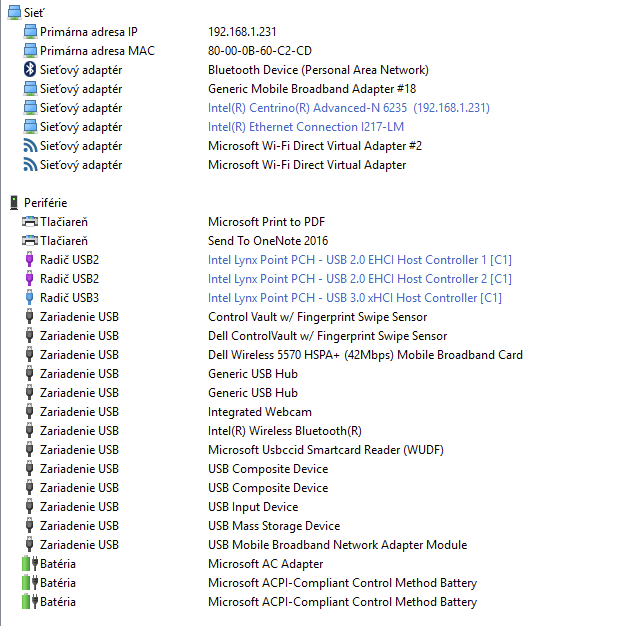Viewport: 622px width, 626px height.
Task: Click the Bluetooth icon of the network adapter
Action: pos(30,69)
